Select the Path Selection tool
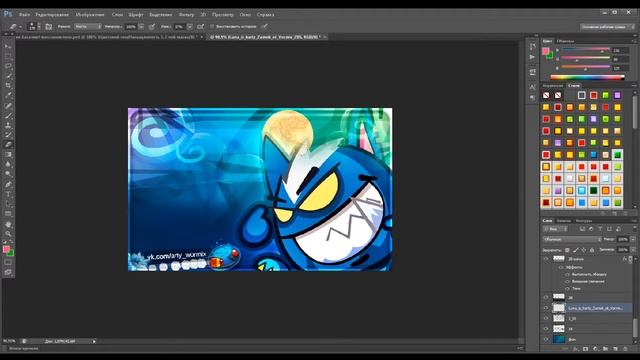 pos(8,204)
